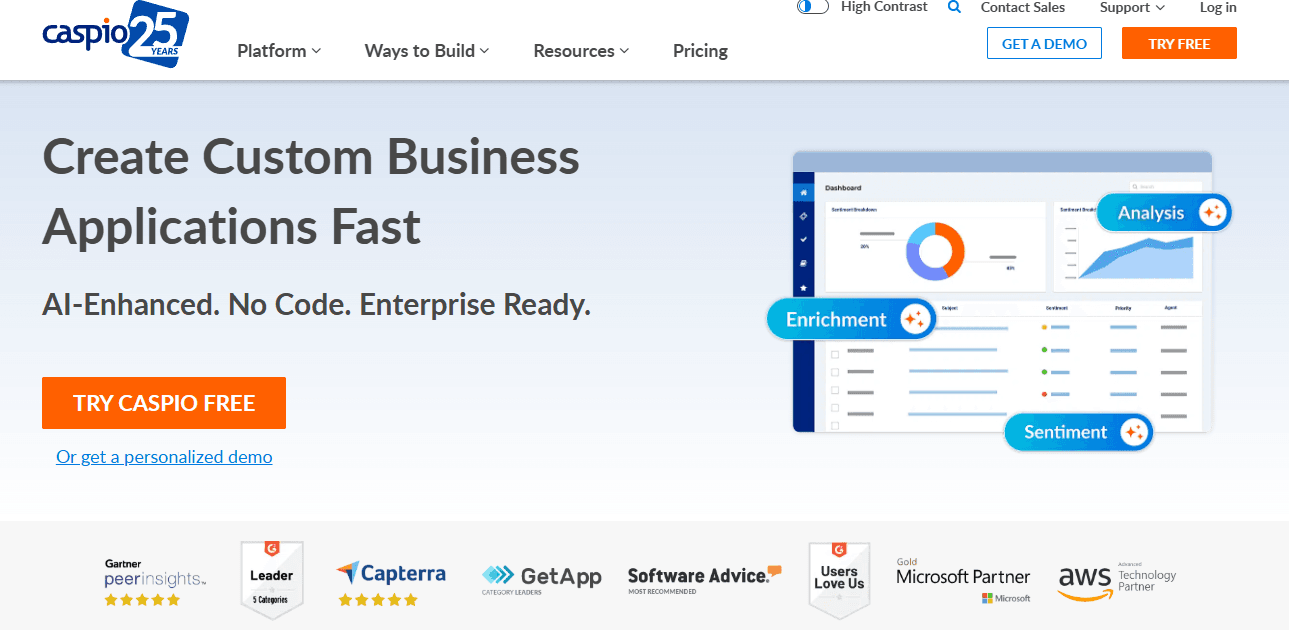Expand the Support dropdown
1289x630 pixels.
[1132, 7]
